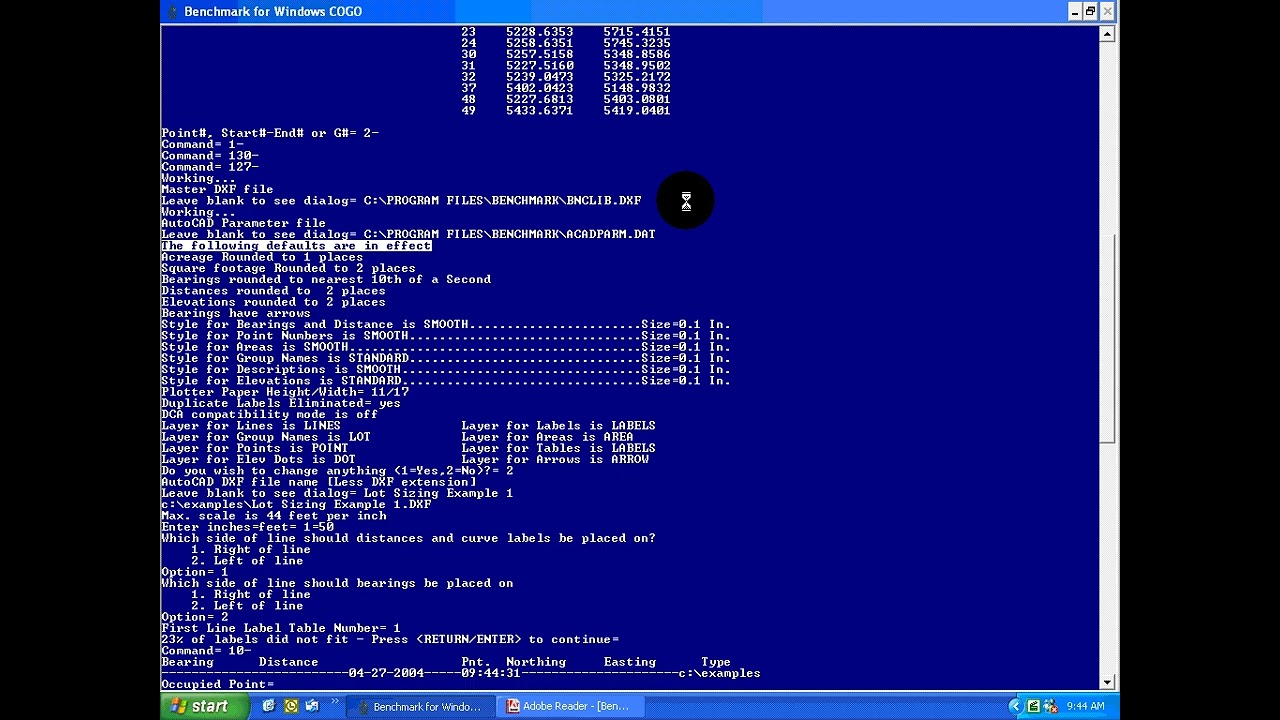Image resolution: width=1280 pixels, height=720 pixels.
Task: Click 'Style for Bearings and Distance' line
Action: [x=446, y=325]
